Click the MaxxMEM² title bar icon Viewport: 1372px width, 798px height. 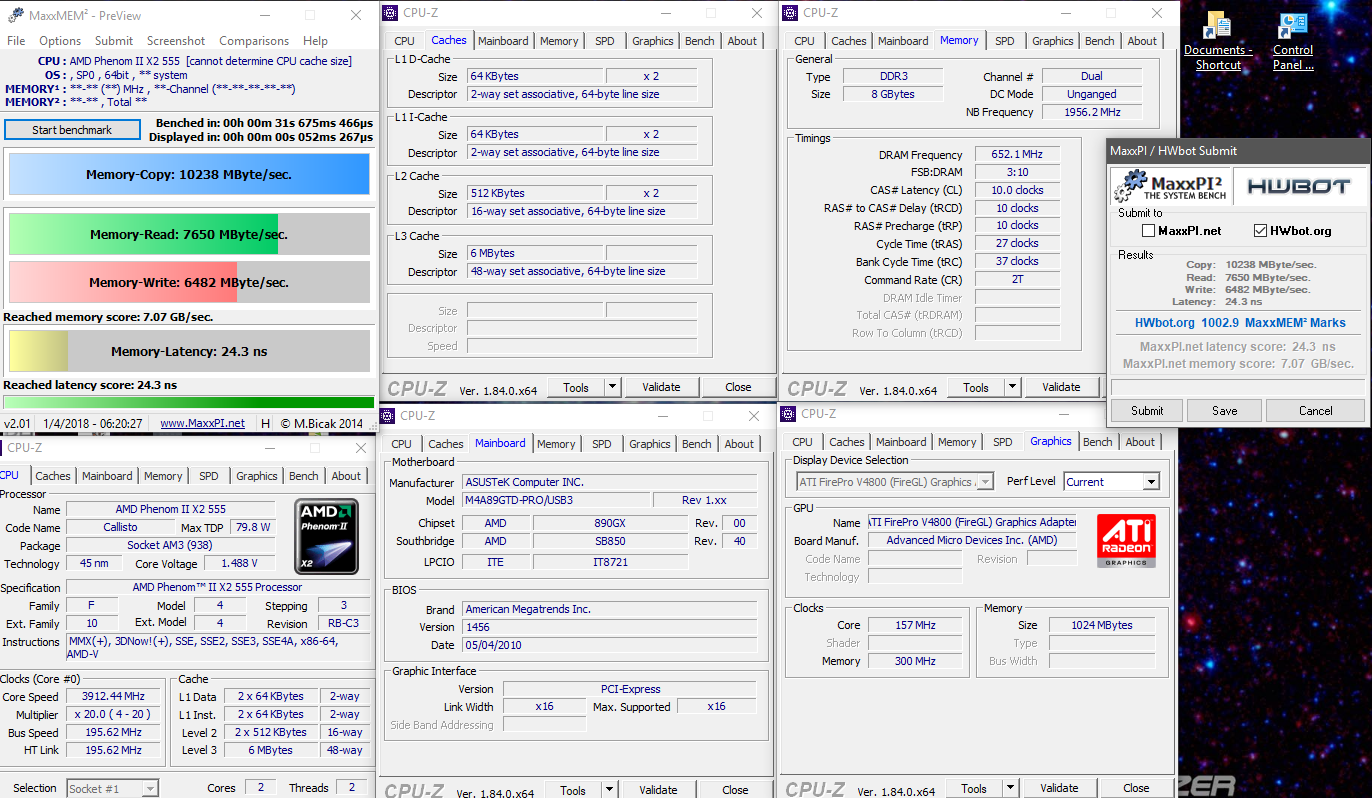17,15
